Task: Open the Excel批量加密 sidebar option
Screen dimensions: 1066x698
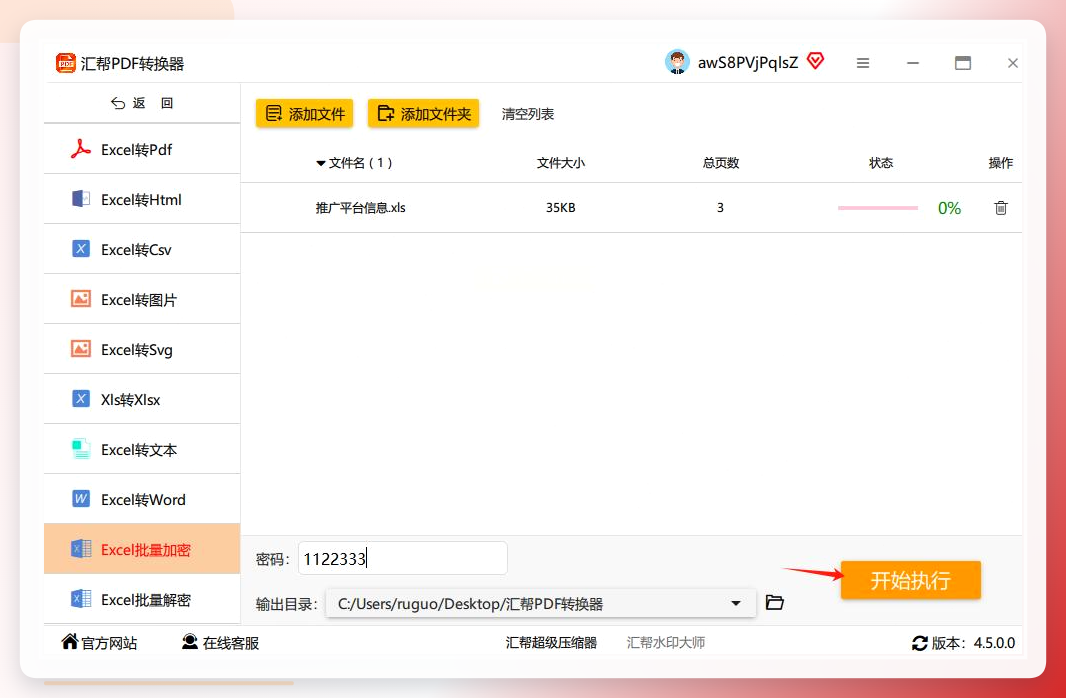Action: (x=142, y=549)
